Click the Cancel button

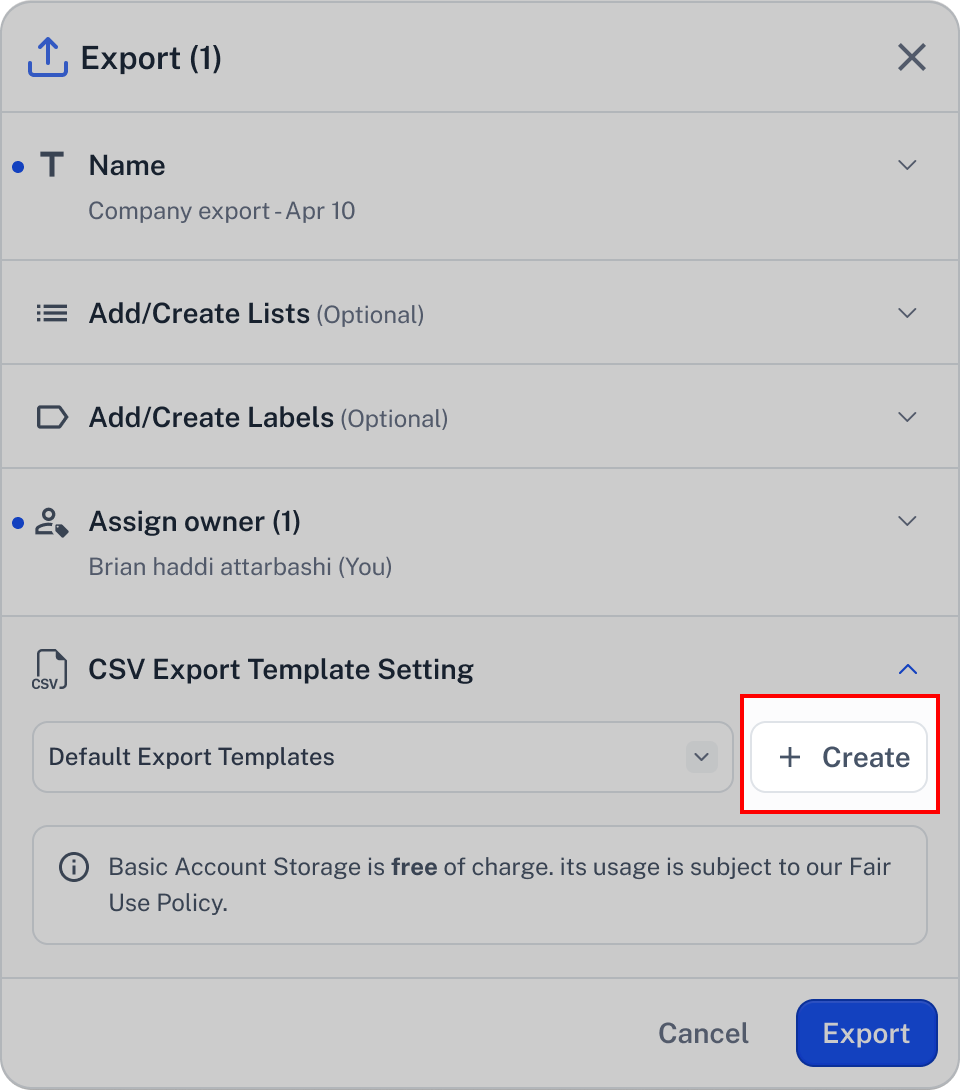tap(703, 1033)
